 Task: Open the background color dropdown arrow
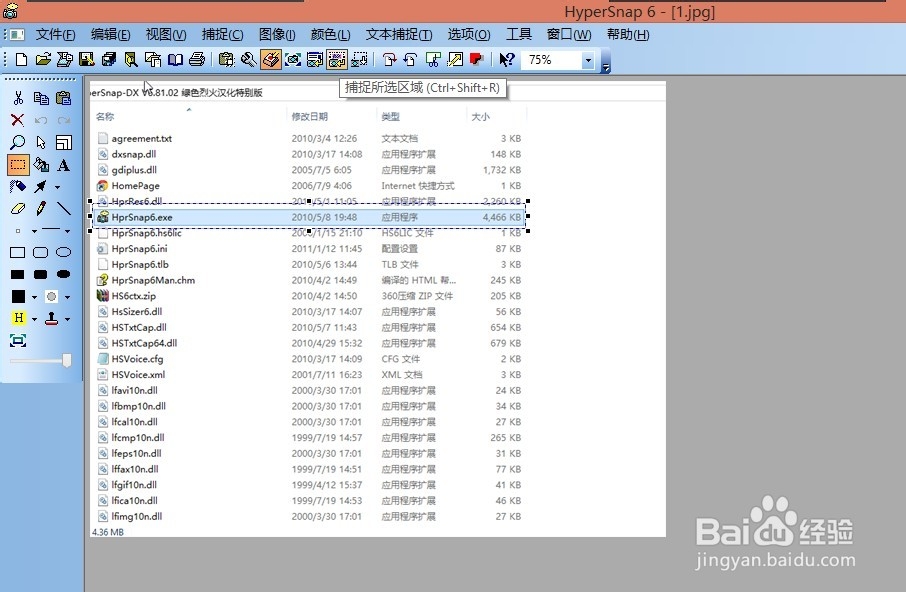tap(68, 297)
